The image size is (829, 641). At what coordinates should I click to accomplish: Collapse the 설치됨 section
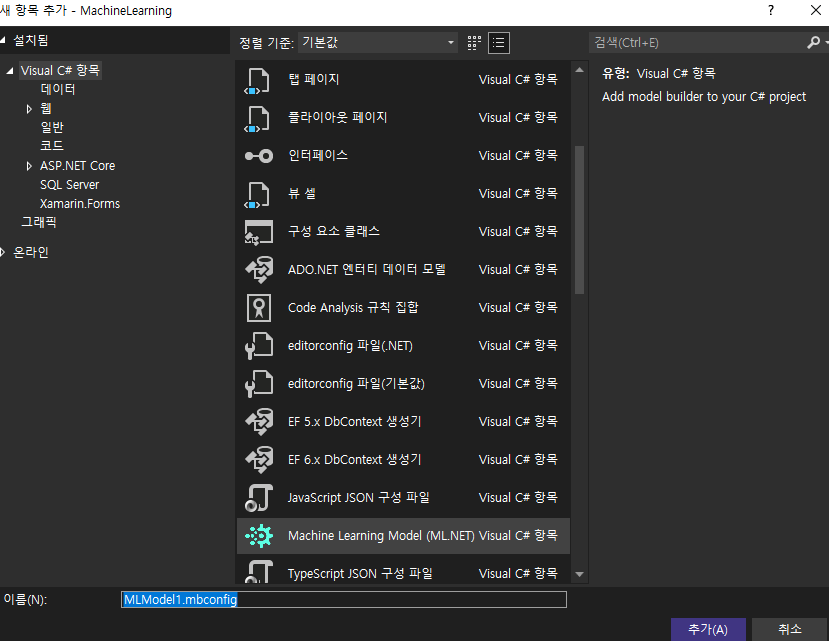(x=3, y=40)
